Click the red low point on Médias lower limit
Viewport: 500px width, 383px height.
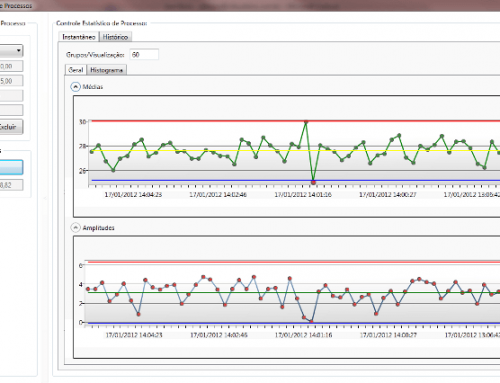tap(313, 182)
